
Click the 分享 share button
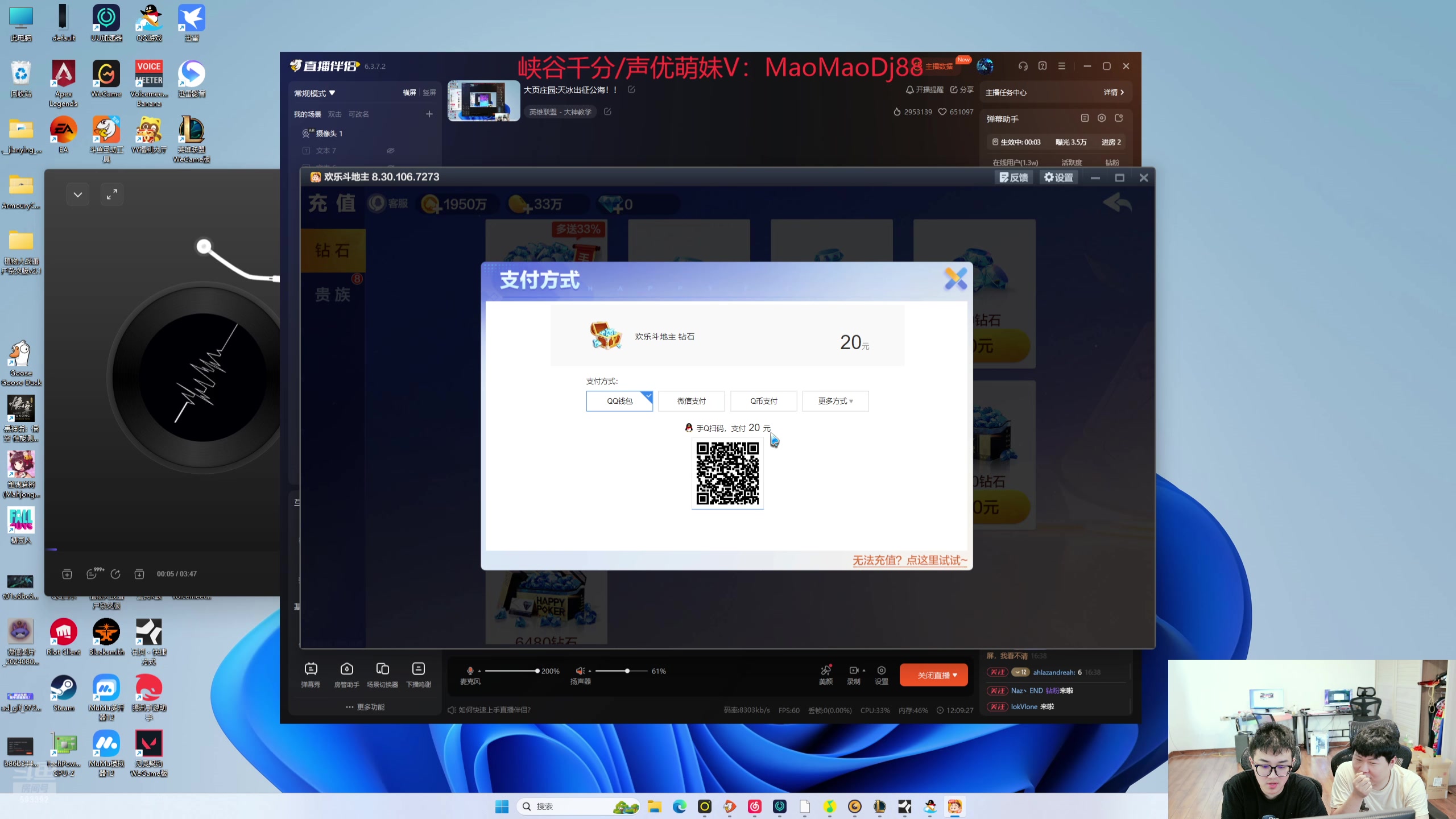(x=961, y=90)
